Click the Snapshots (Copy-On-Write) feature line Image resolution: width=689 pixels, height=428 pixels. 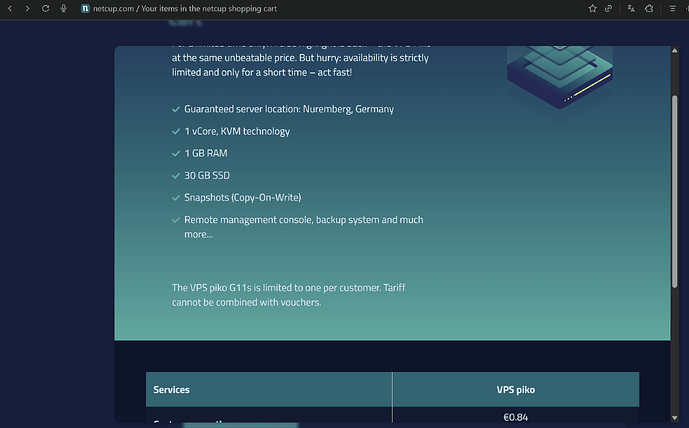click(242, 197)
